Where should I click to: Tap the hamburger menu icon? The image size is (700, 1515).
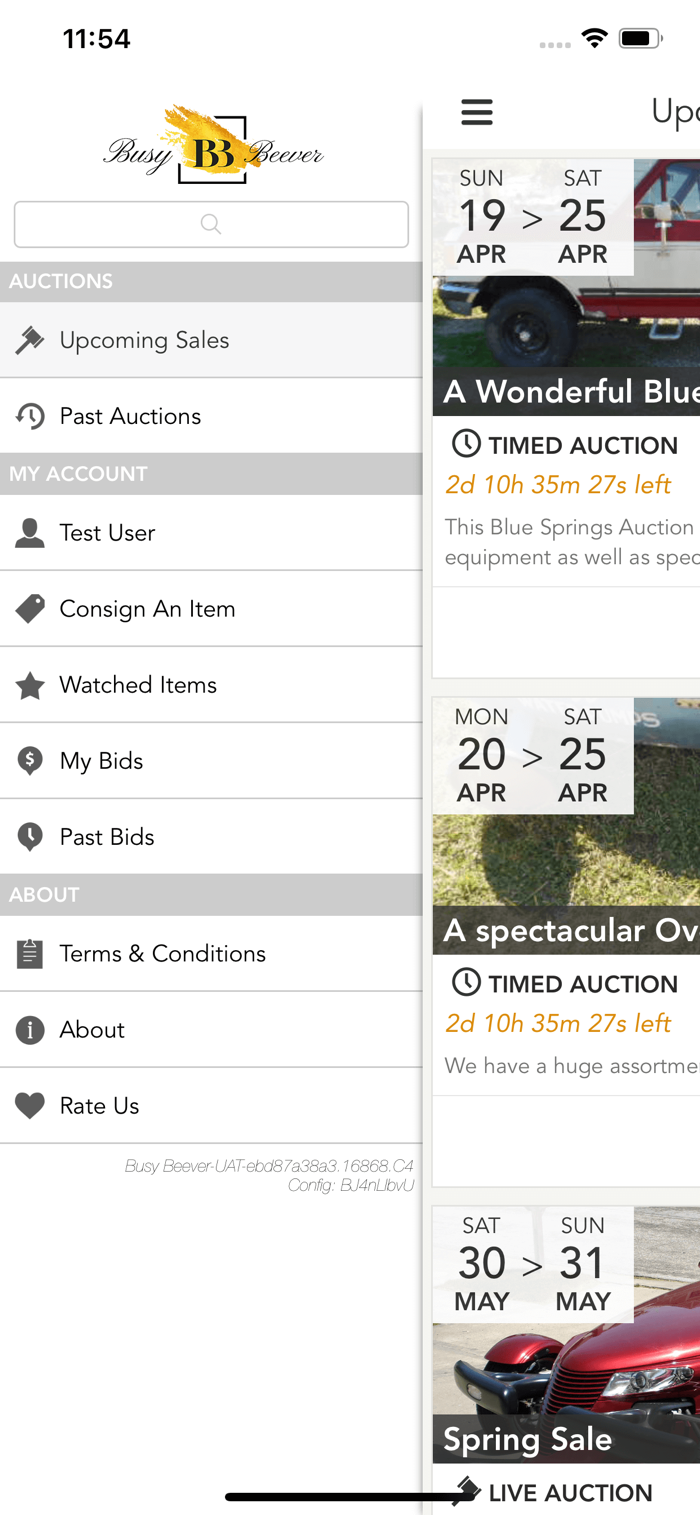477,112
